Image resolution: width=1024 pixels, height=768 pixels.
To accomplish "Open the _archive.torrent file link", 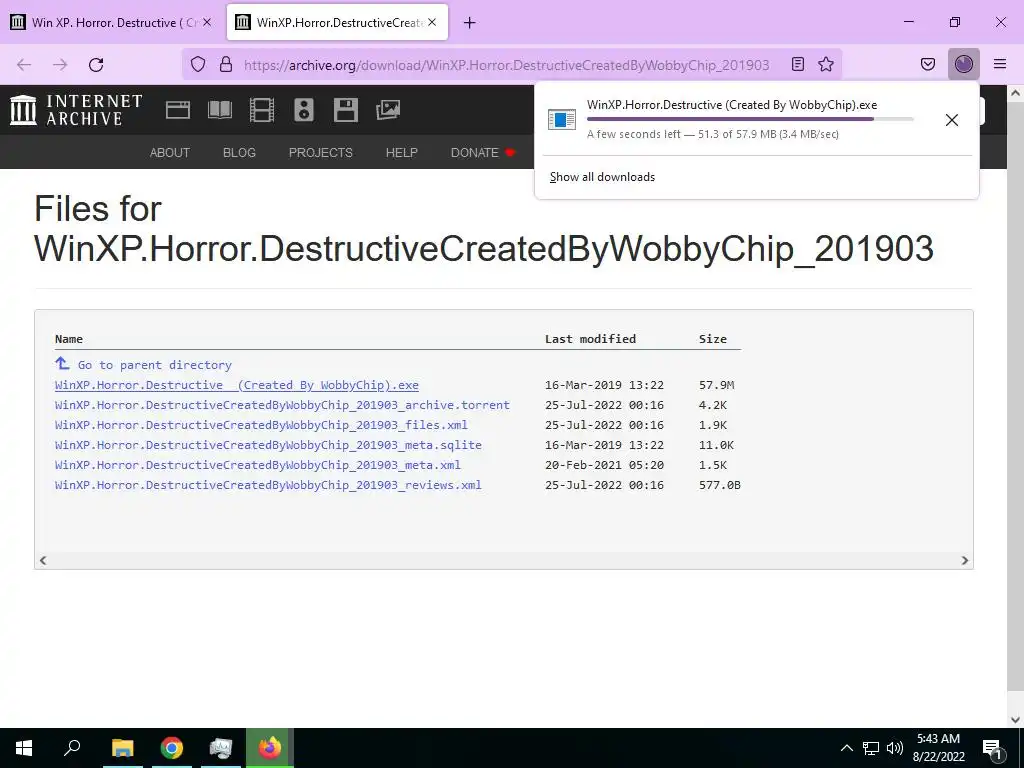I will click(x=282, y=405).
